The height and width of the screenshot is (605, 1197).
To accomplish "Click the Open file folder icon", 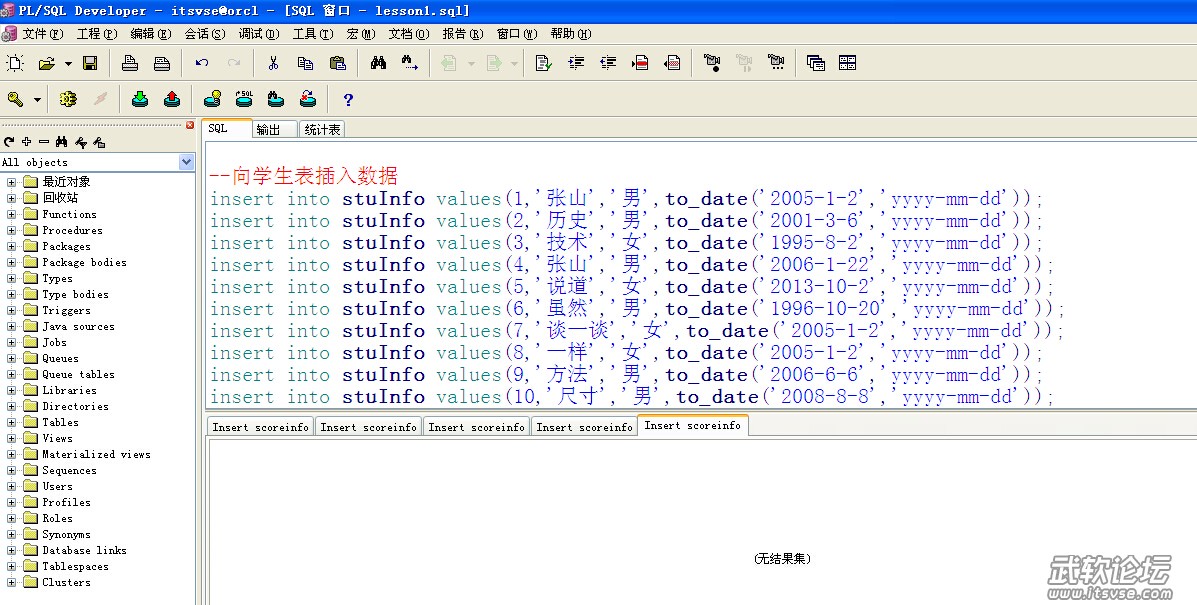I will pos(47,63).
